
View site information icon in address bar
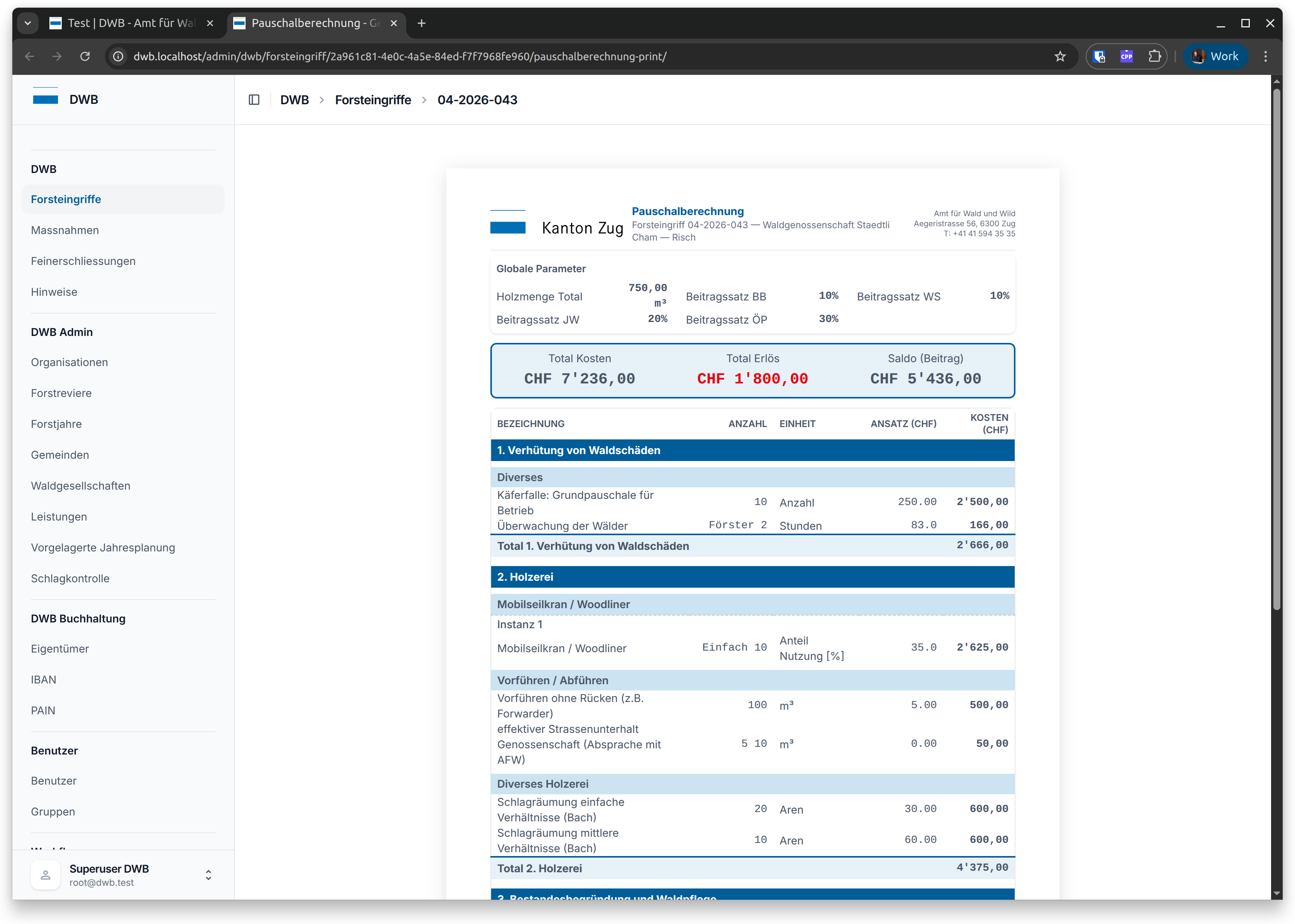coord(119,56)
